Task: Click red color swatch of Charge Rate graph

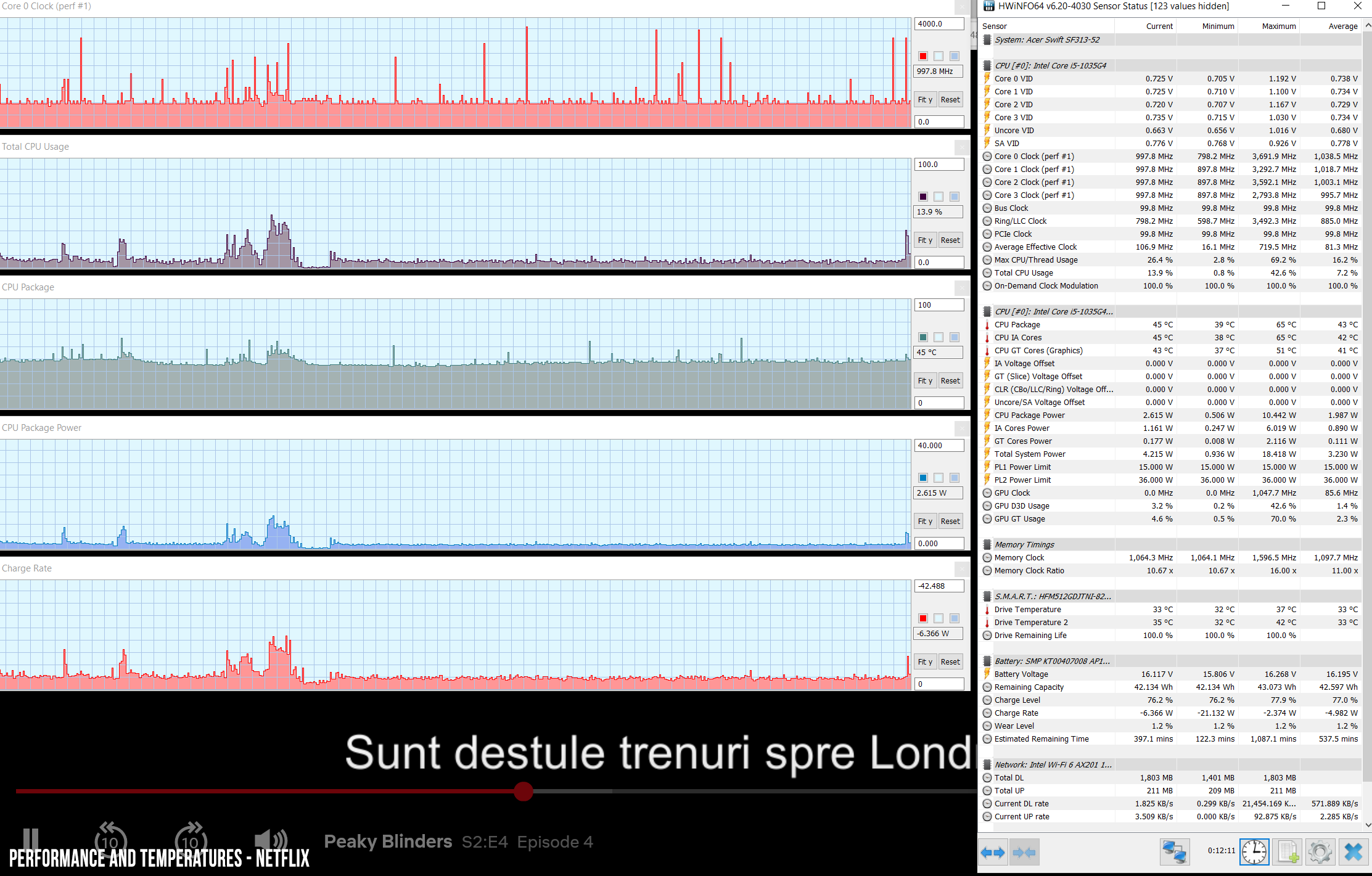Action: coord(923,618)
